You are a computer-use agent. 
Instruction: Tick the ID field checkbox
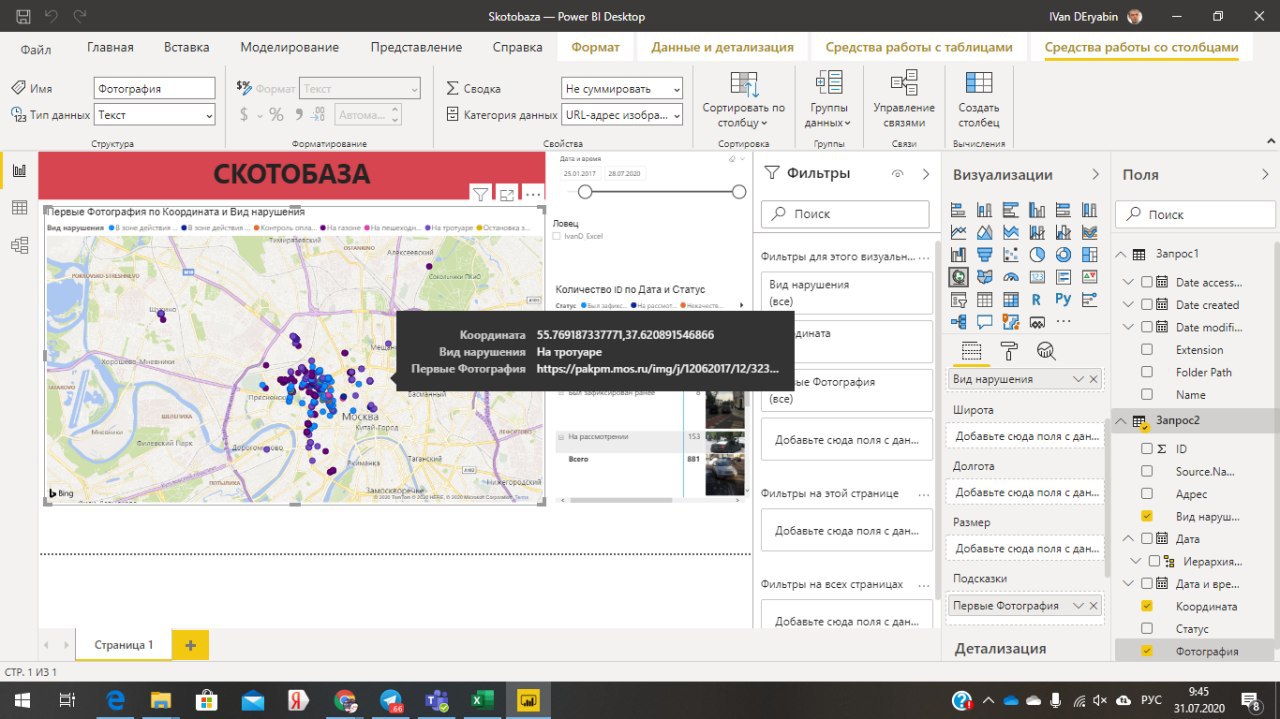pyautogui.click(x=1147, y=449)
